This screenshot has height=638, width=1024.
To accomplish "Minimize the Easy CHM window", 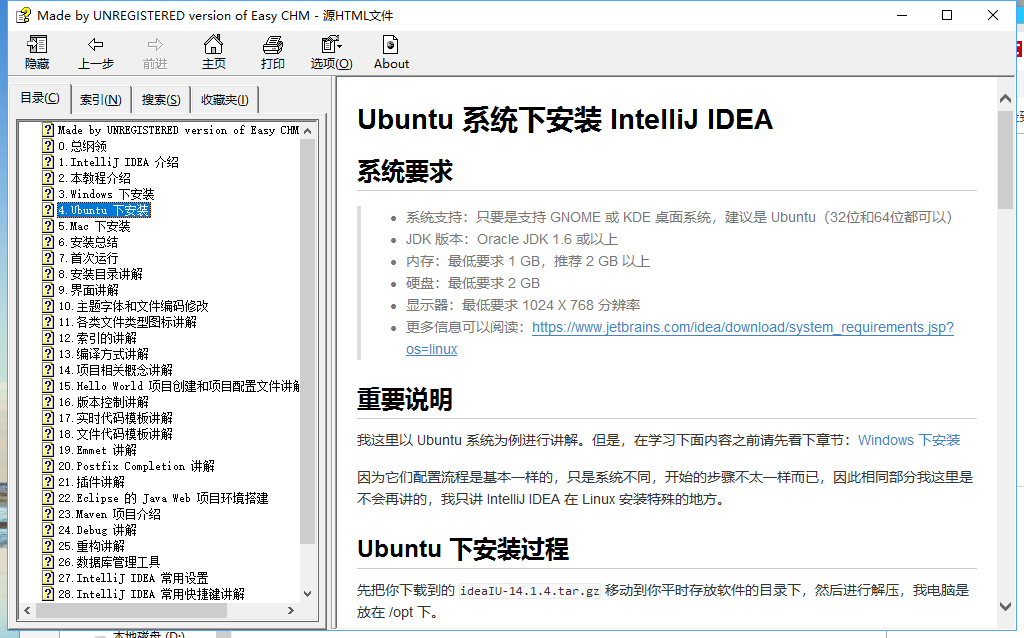I will [902, 15].
